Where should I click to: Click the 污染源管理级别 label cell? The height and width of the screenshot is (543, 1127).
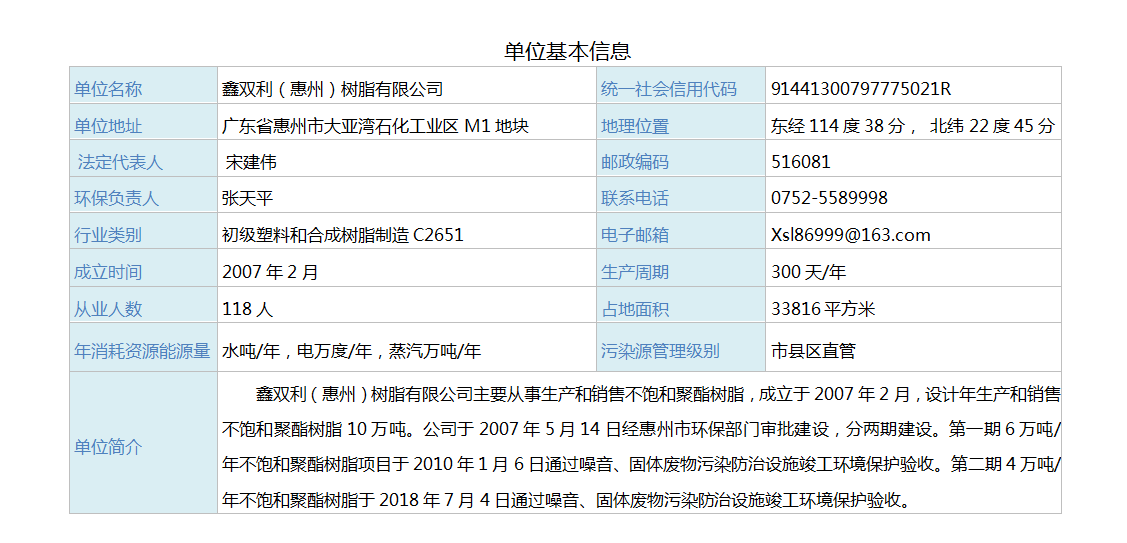pos(660,351)
